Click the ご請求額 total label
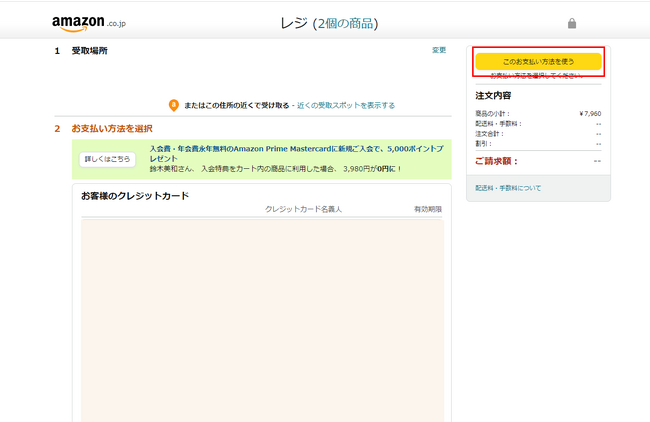This screenshot has width=650, height=422. [496, 161]
